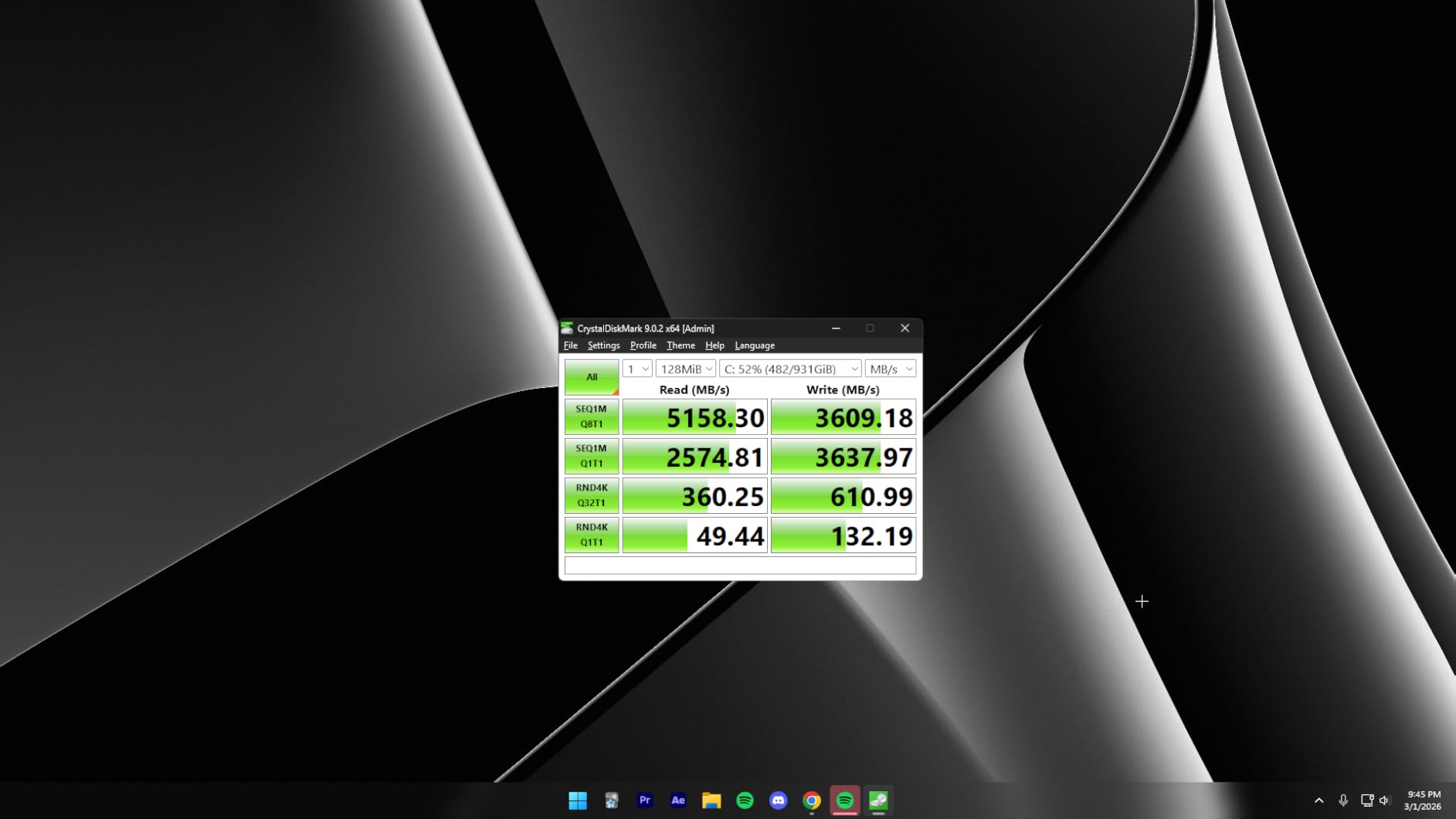Open the Windows Start menu
The height and width of the screenshot is (819, 1456).
[x=577, y=800]
